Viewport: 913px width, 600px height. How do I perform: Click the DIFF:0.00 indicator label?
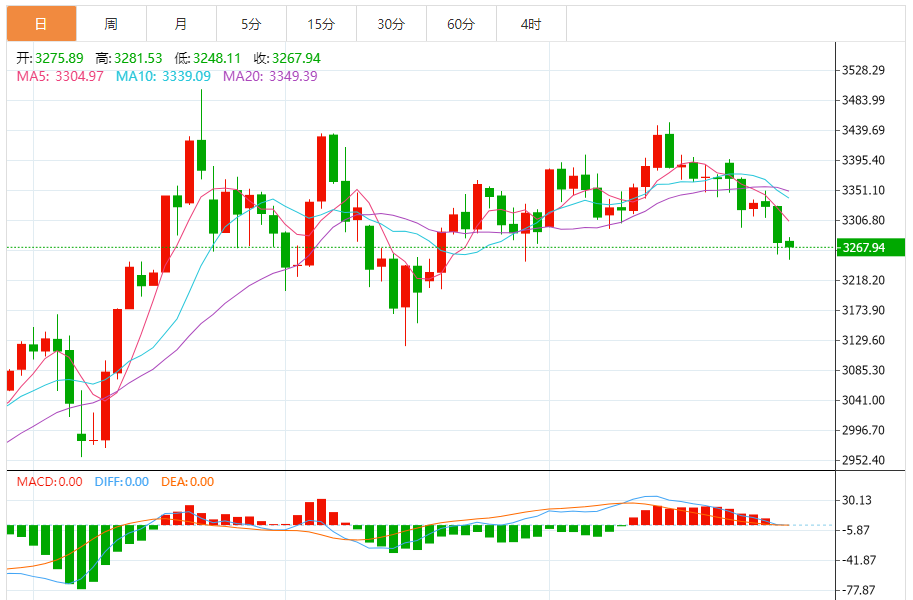coord(122,482)
